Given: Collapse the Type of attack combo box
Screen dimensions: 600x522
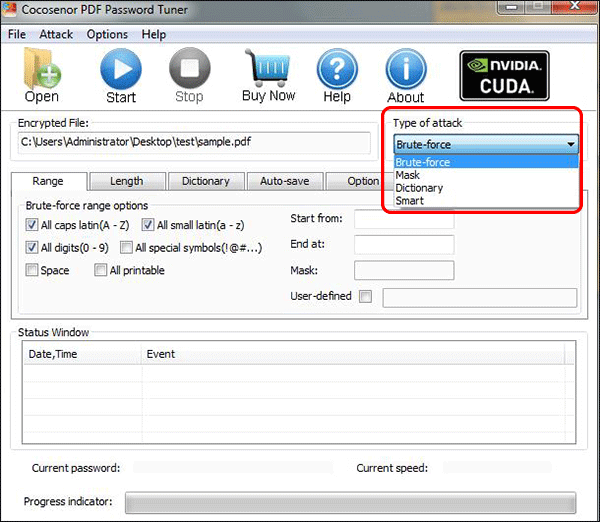Looking at the screenshot, I should 486,145.
